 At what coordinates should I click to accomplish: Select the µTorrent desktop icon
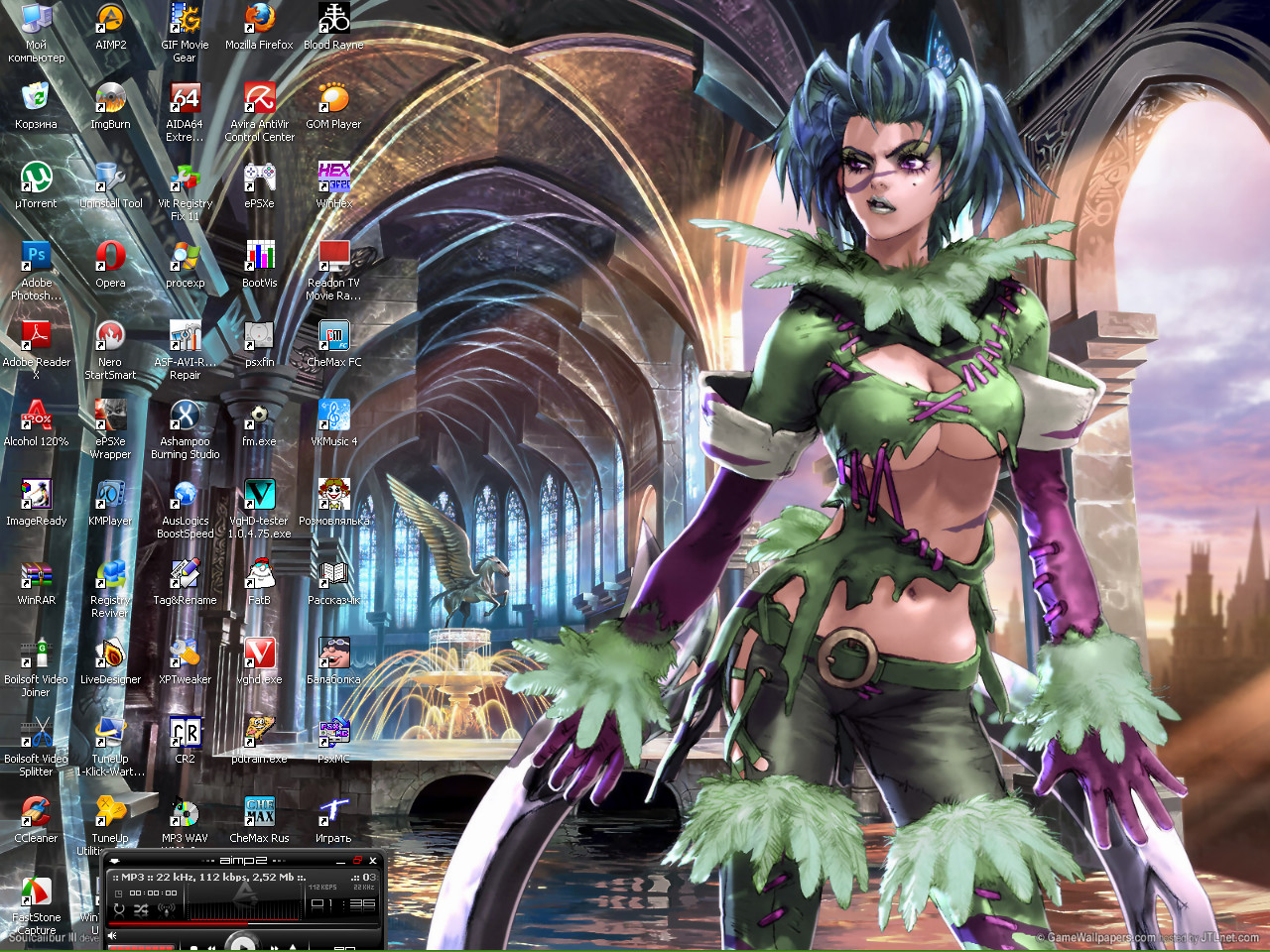pyautogui.click(x=36, y=178)
